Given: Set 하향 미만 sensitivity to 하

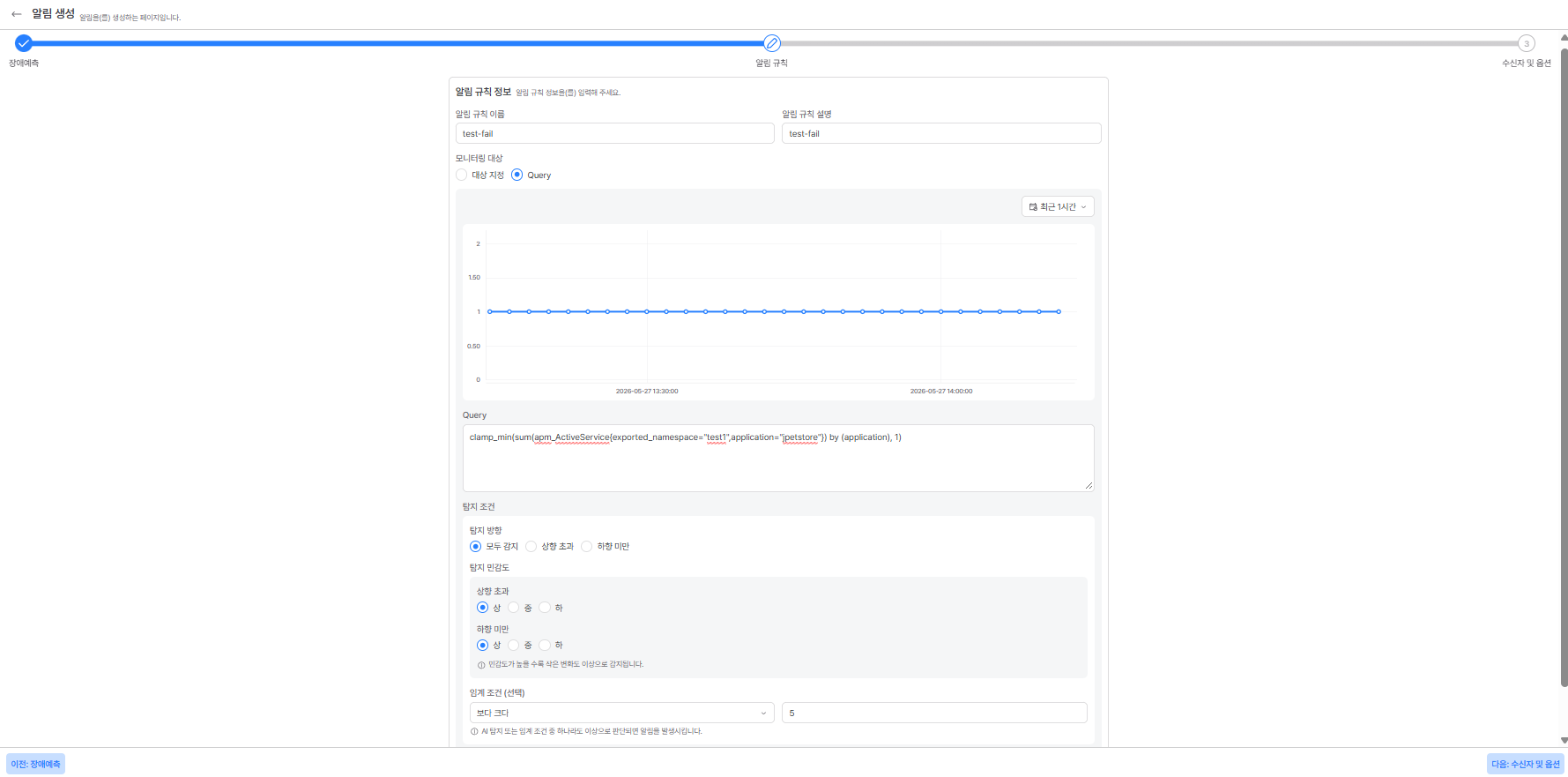Looking at the screenshot, I should 545,646.
